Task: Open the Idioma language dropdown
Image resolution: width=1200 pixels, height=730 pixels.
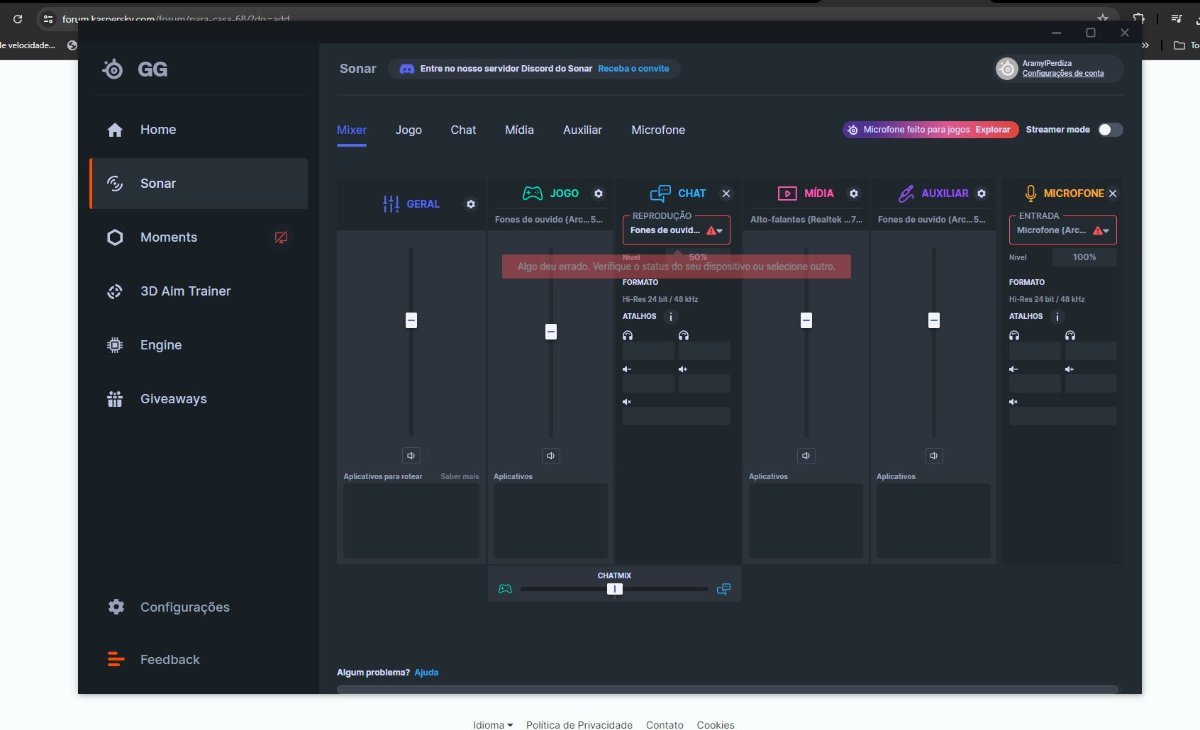Action: 494,725
